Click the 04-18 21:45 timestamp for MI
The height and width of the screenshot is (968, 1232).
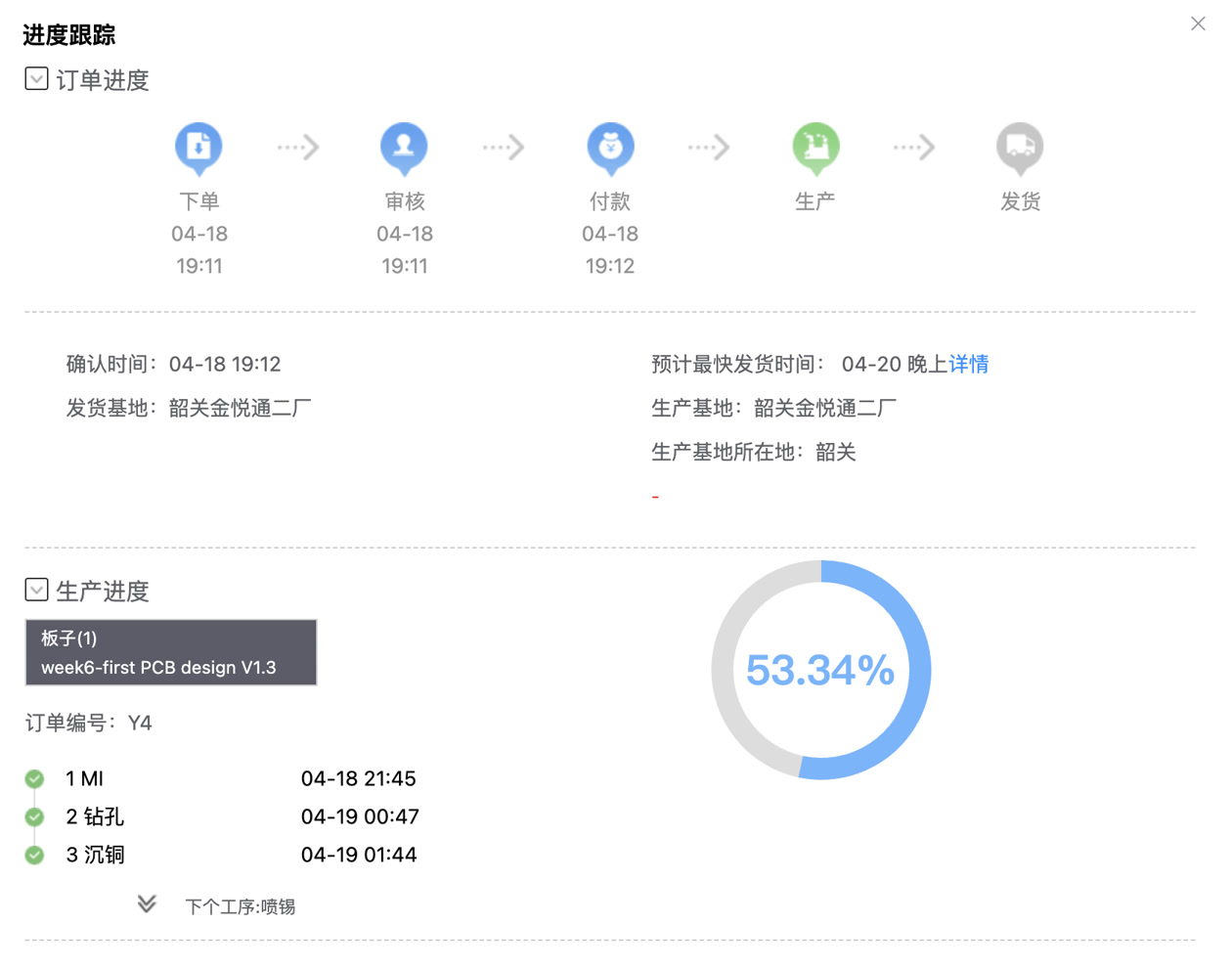[359, 779]
